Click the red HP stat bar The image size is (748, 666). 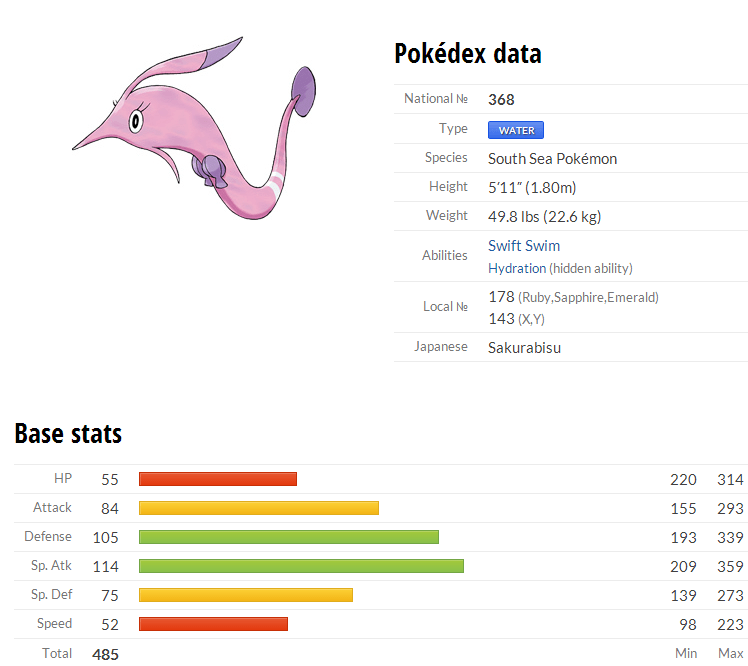tap(218, 479)
